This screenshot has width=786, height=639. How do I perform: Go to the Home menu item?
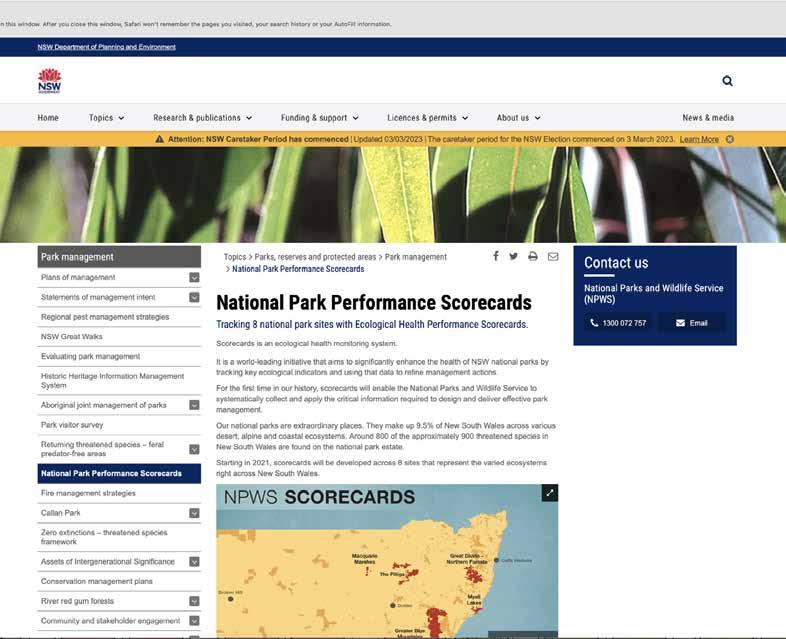(x=48, y=118)
